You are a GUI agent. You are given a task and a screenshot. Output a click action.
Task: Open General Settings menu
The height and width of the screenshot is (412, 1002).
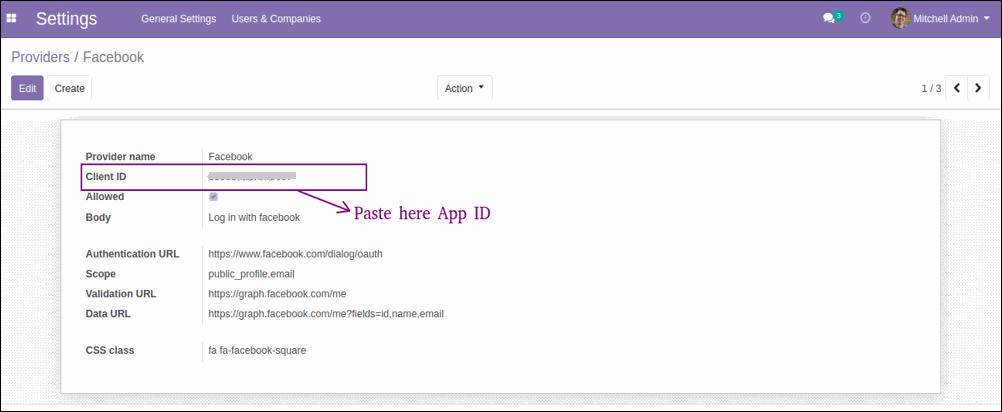coord(178,19)
